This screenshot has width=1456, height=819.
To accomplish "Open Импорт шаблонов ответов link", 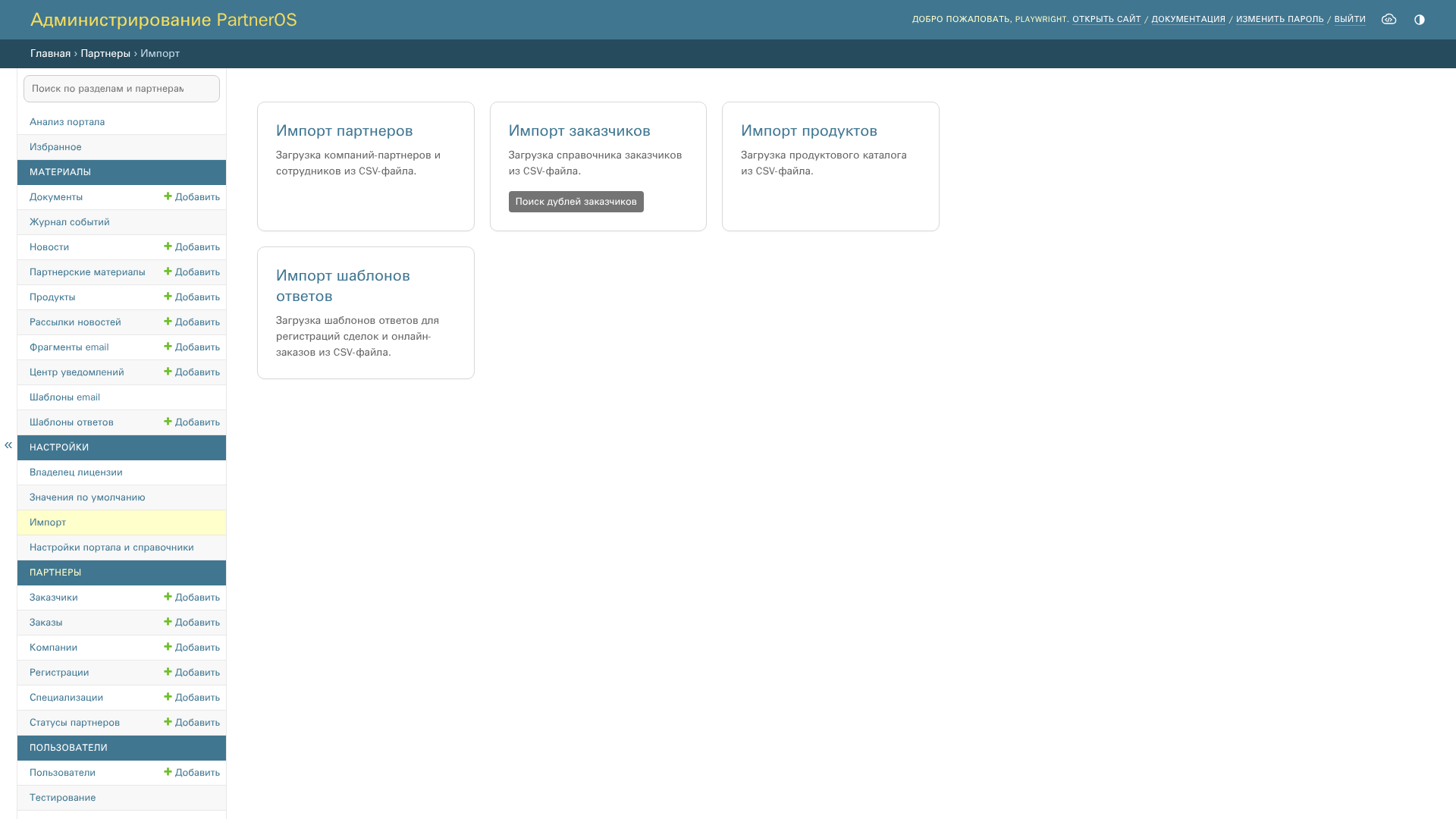I will click(x=343, y=286).
